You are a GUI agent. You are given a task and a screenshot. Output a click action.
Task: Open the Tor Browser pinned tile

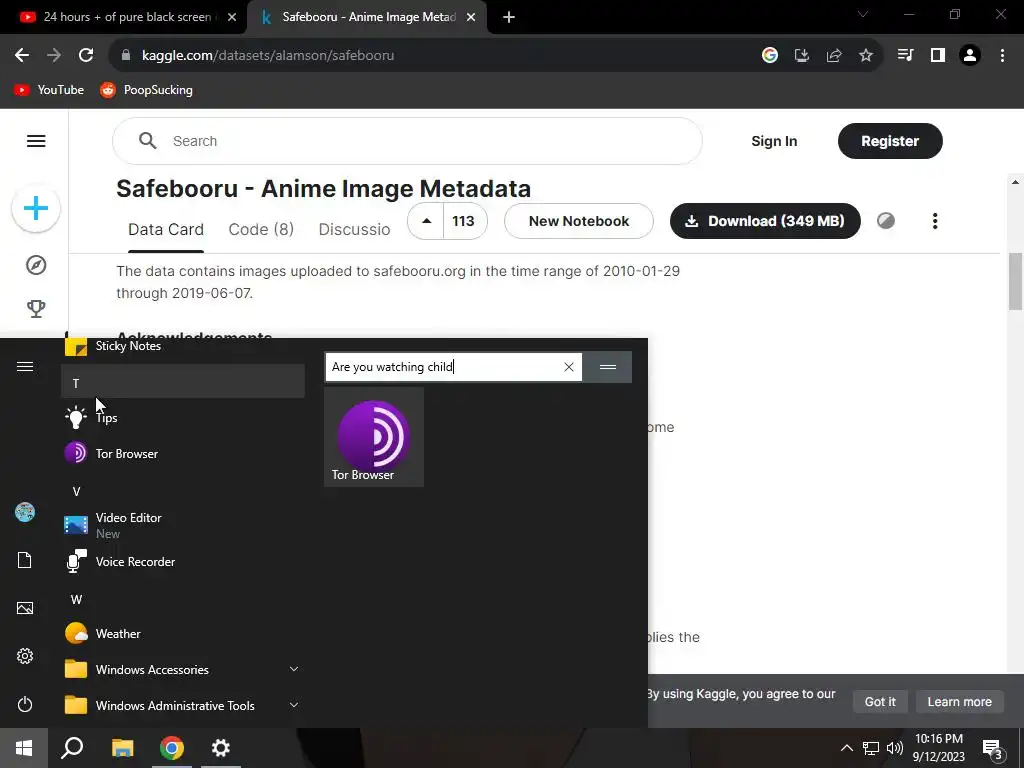(374, 437)
